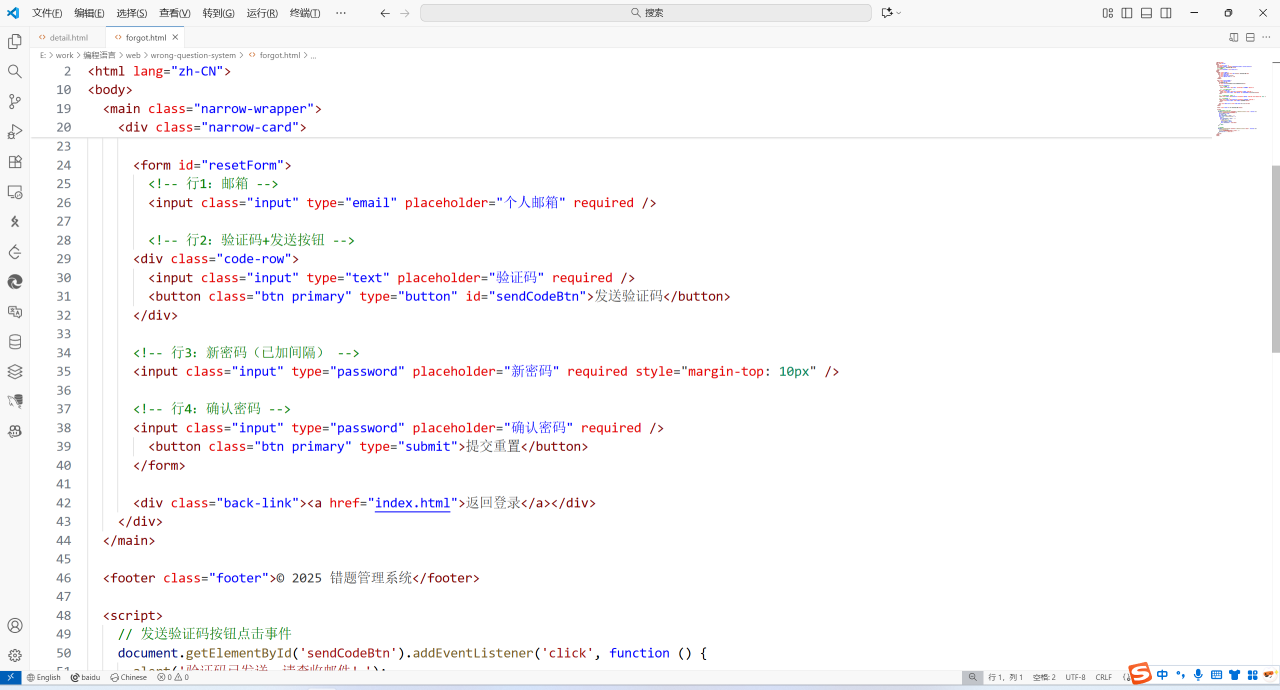Open the Copilot chat icon

886,13
